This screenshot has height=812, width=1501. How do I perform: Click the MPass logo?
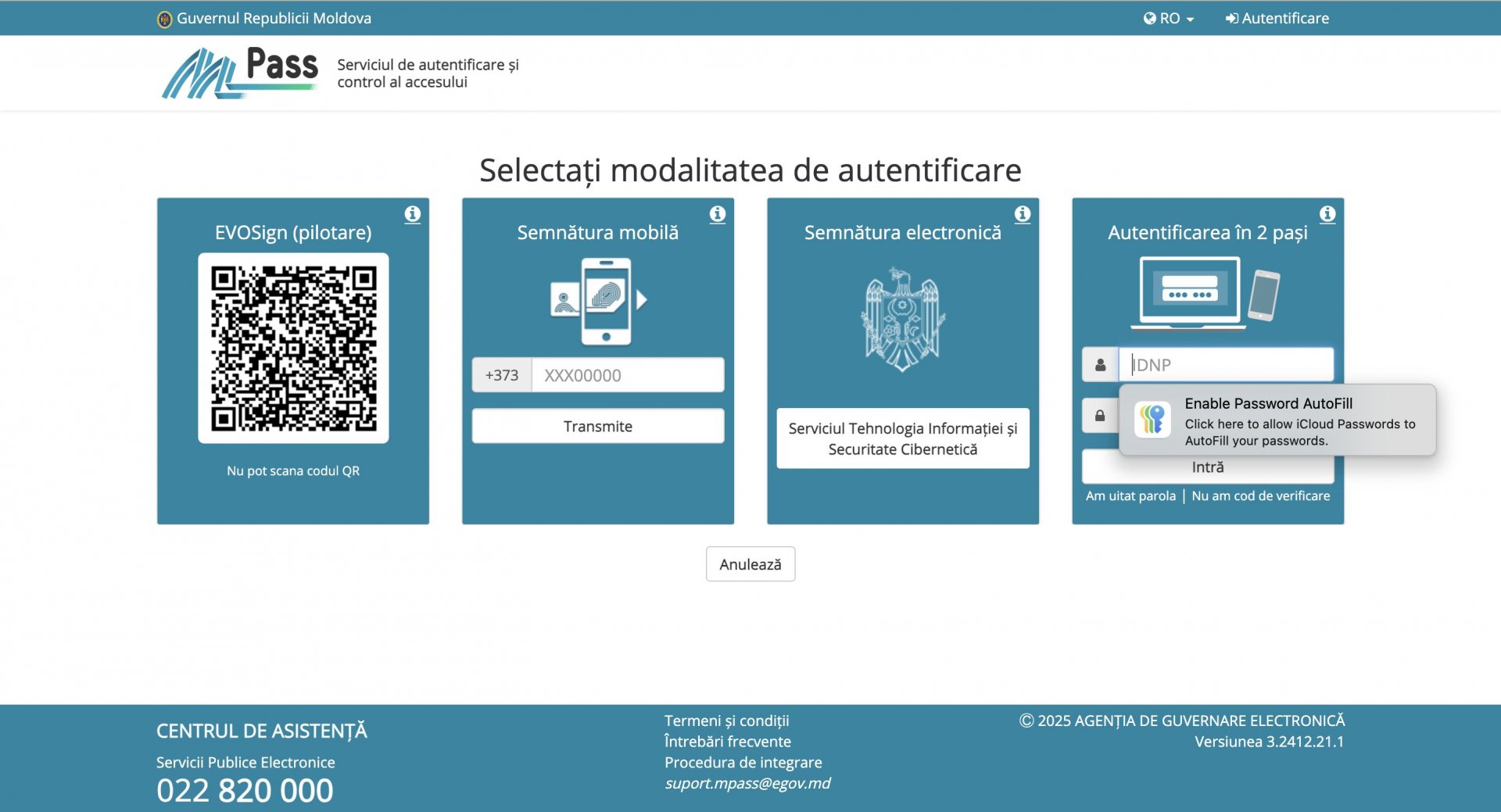pos(239,73)
